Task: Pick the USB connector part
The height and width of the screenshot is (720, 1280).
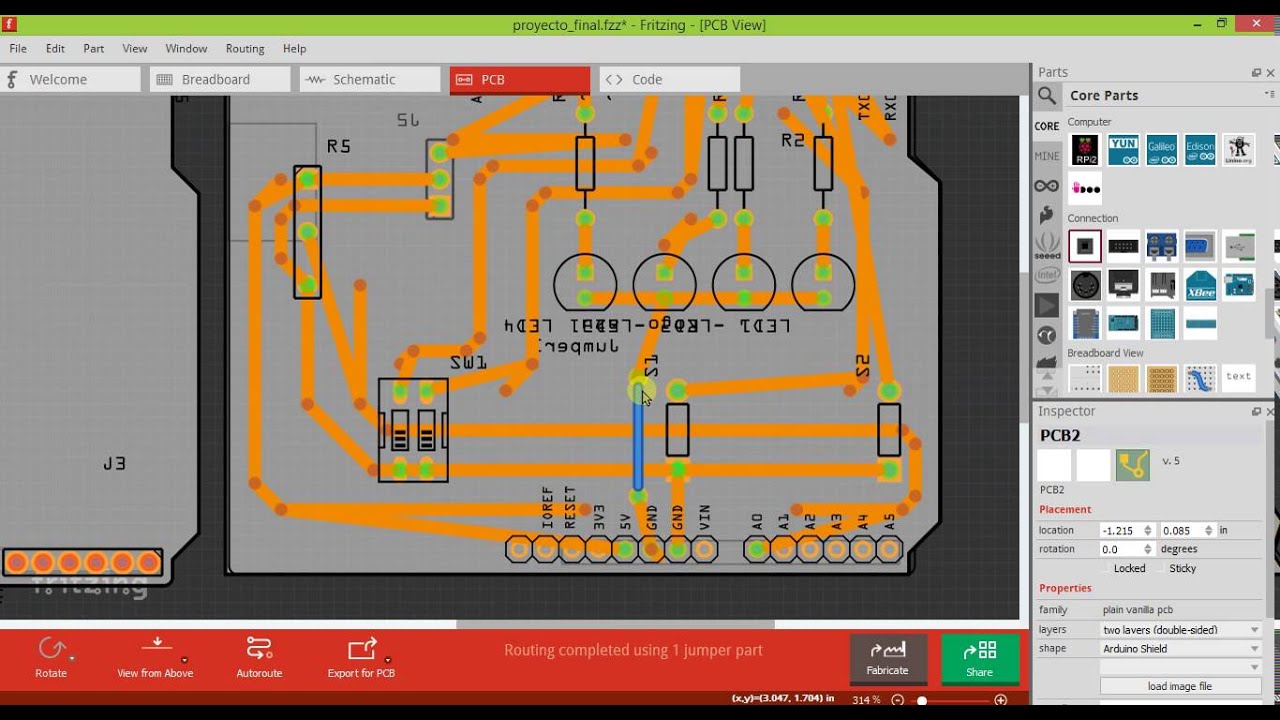Action: click(x=1238, y=246)
